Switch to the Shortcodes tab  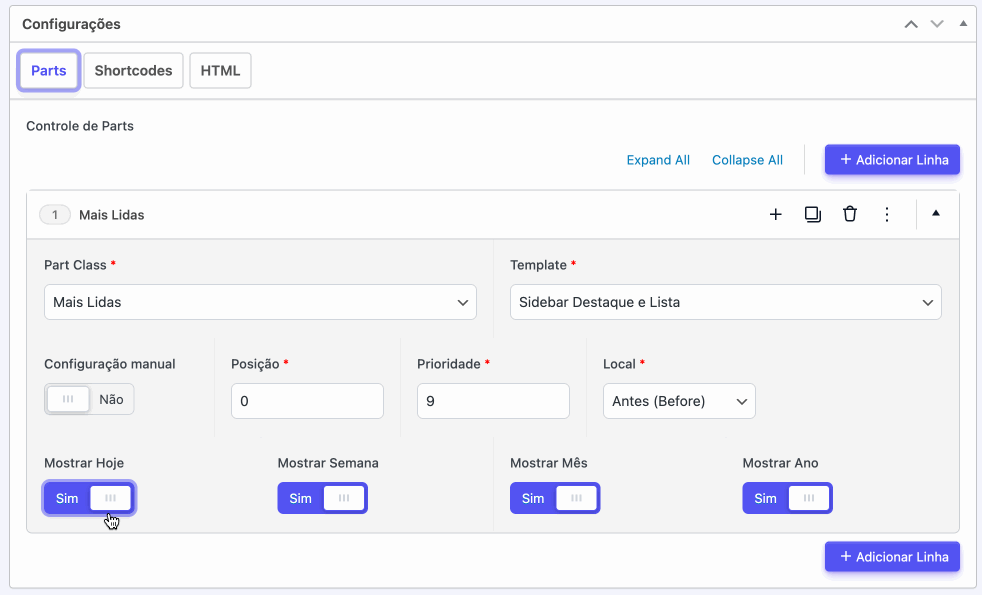133,71
